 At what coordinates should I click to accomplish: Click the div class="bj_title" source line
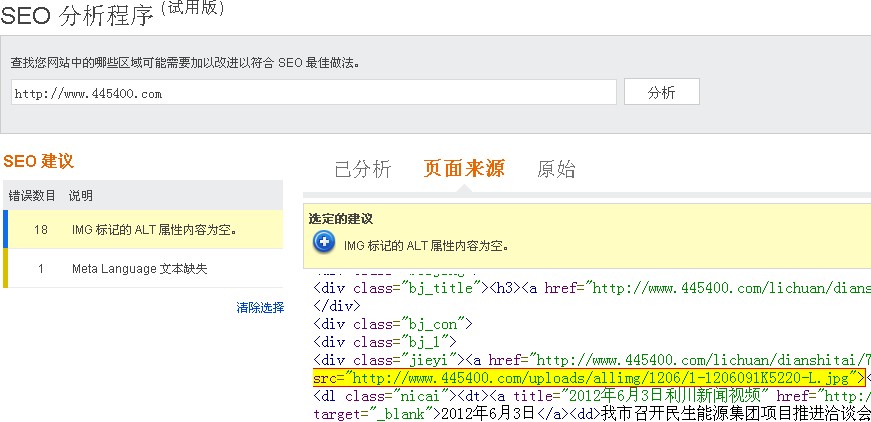[x=590, y=289]
